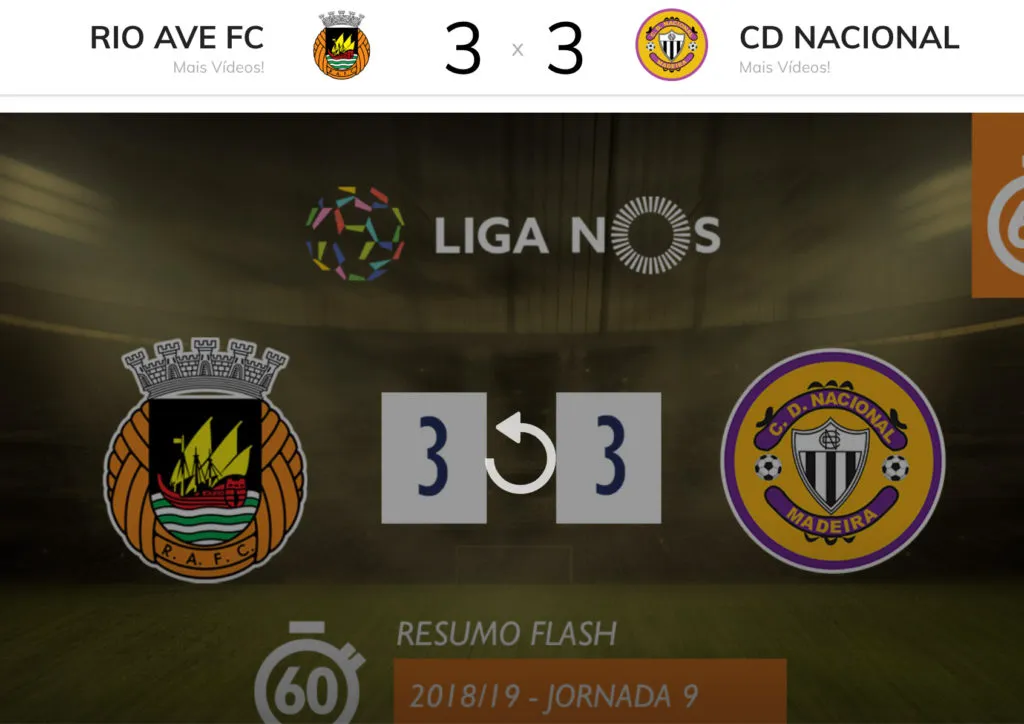
Task: Click the large CD Nacional Madeira badge
Action: (833, 460)
